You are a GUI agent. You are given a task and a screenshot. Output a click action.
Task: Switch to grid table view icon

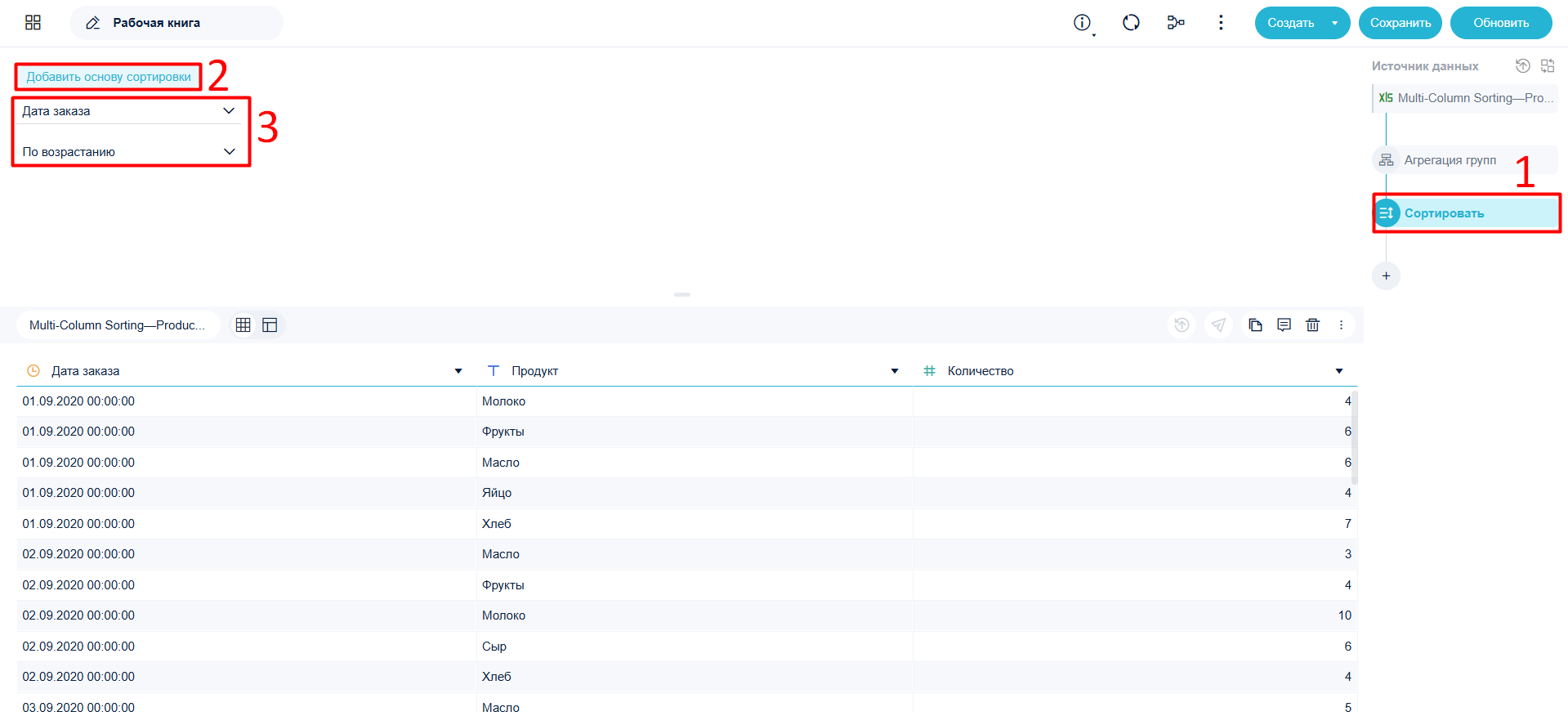(243, 325)
